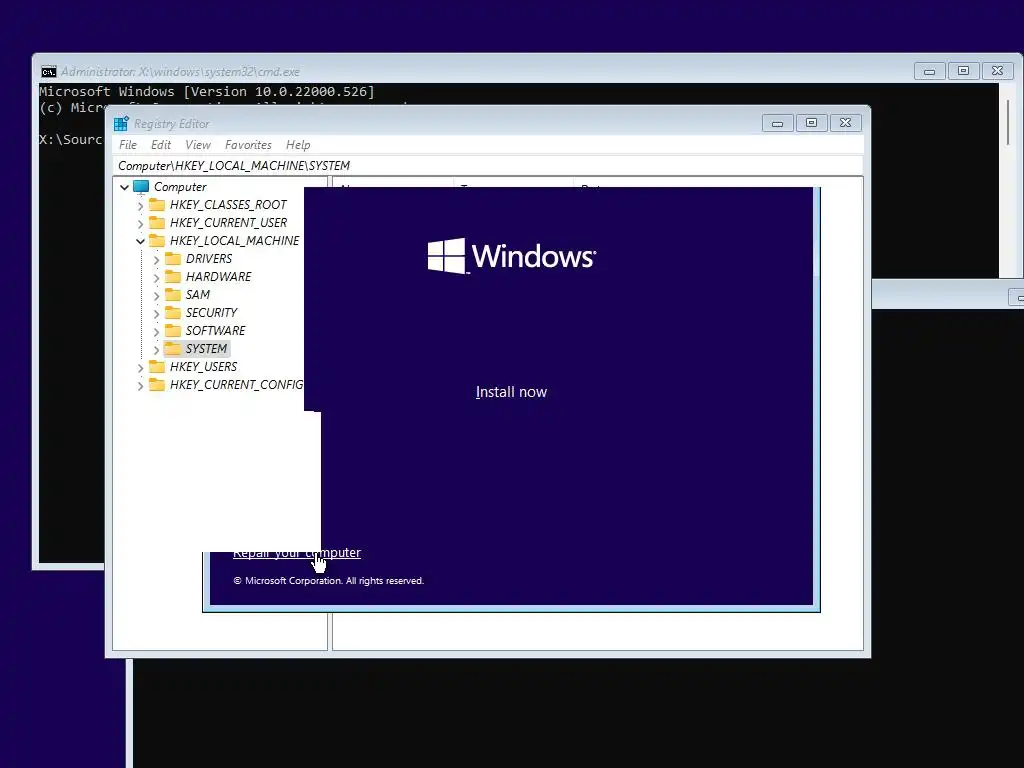This screenshot has height=768, width=1024.
Task: Click Repair your computer link
Action: click(296, 552)
